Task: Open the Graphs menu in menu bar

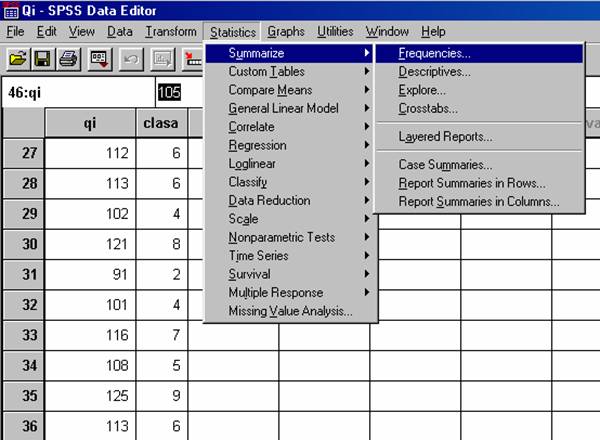Action: click(x=286, y=32)
